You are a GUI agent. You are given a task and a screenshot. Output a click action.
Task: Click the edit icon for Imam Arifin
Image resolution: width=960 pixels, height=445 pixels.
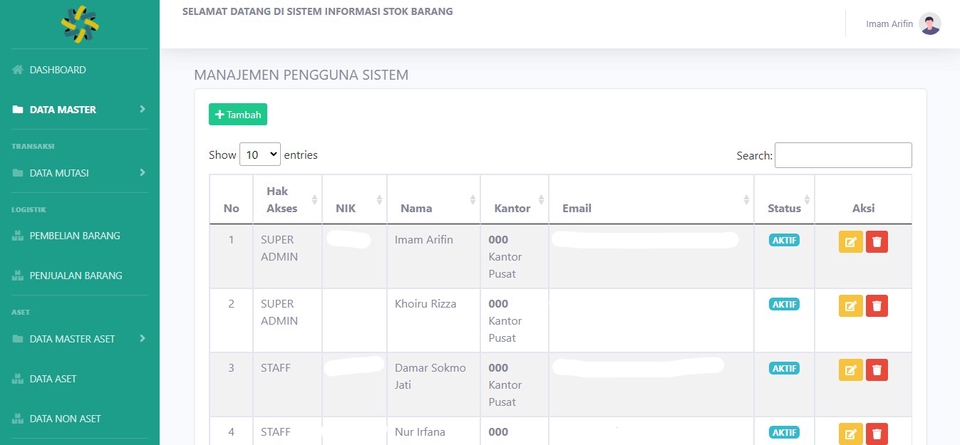coord(850,242)
